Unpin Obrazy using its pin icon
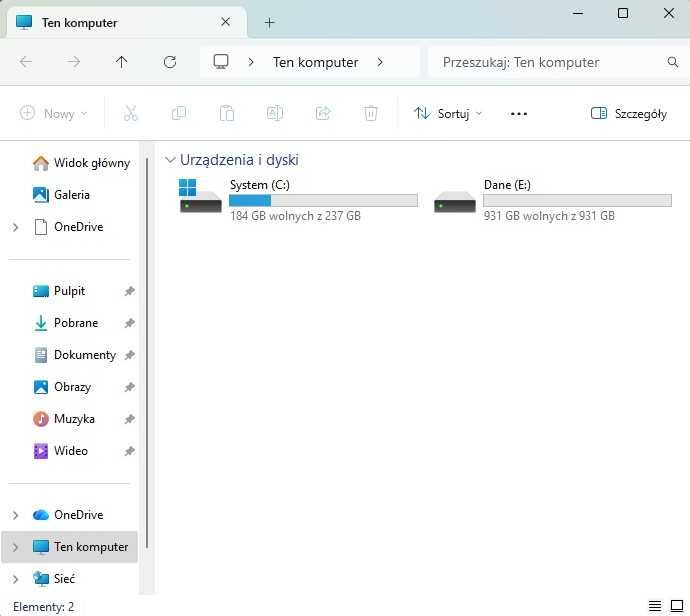 pos(129,387)
